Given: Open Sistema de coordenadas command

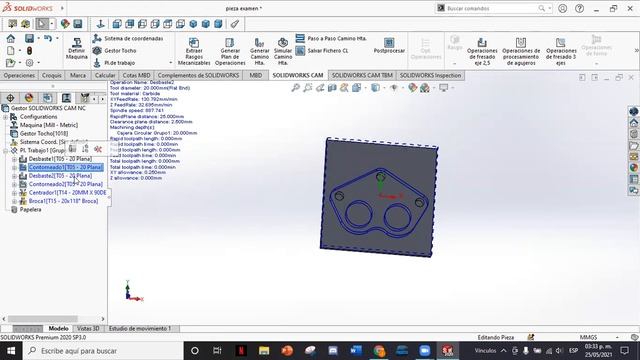Looking at the screenshot, I should coord(128,38).
